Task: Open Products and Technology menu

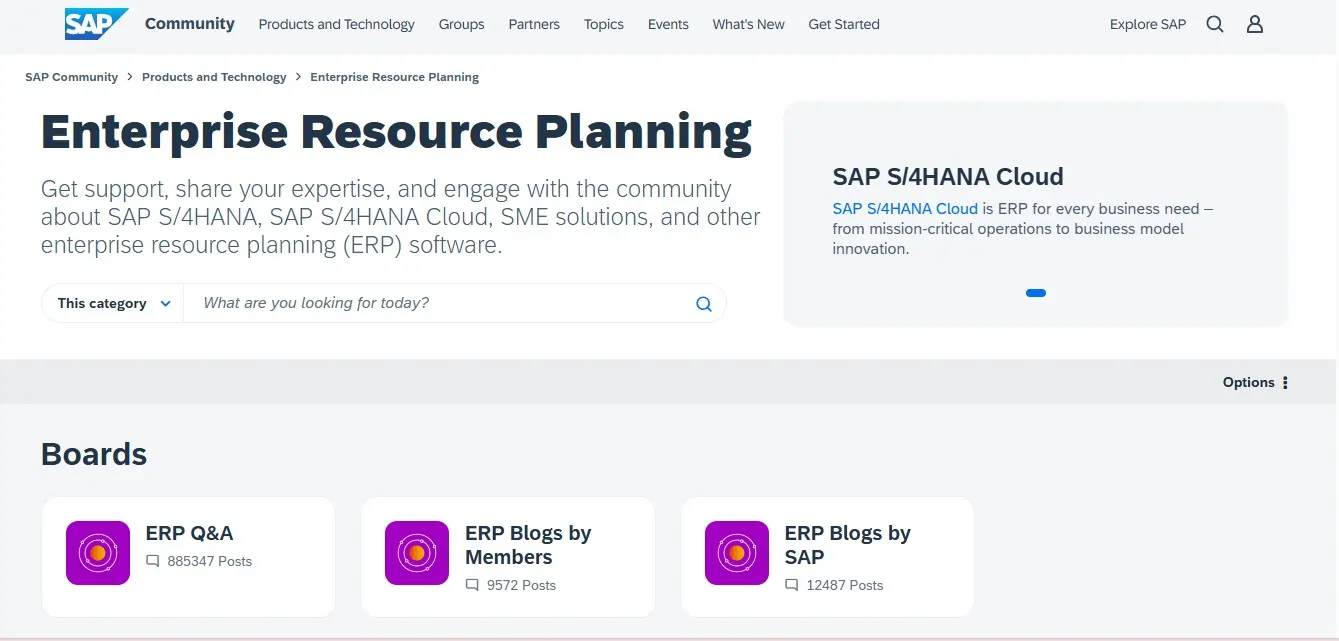Action: [337, 24]
